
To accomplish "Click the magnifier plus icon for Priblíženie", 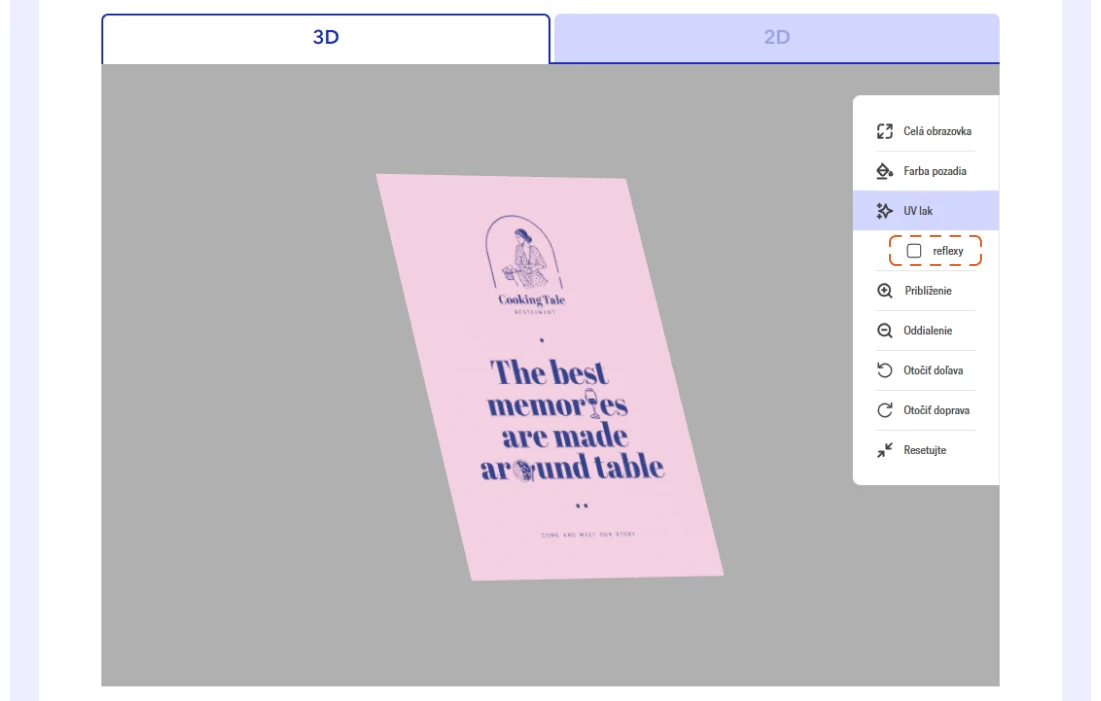I will tap(884, 291).
